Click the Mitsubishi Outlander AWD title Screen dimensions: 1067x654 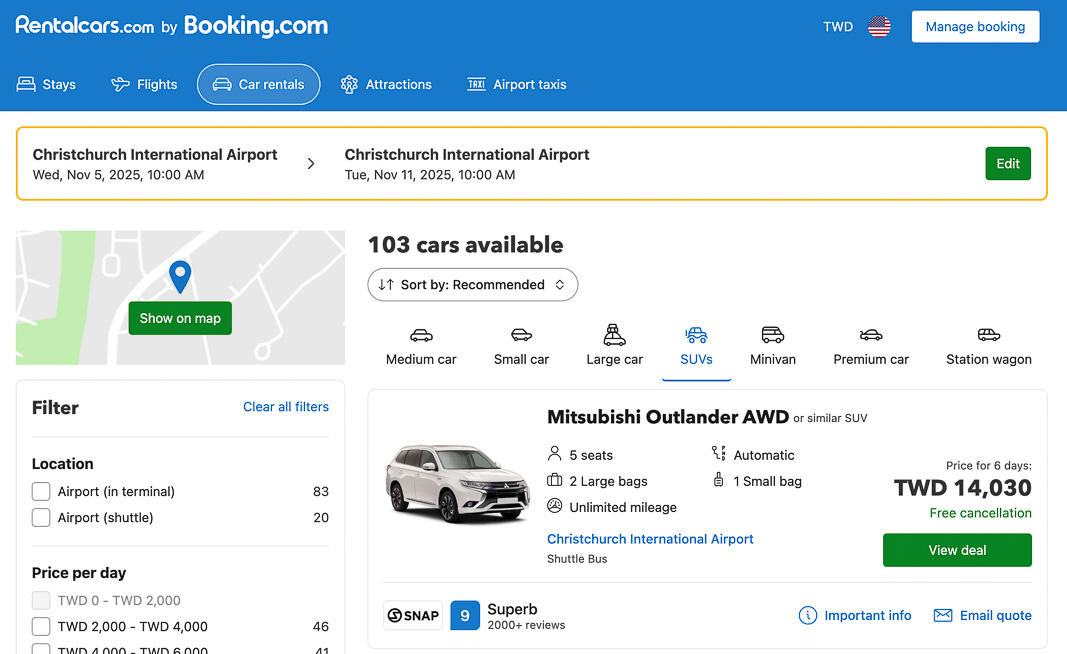pyautogui.click(x=668, y=416)
